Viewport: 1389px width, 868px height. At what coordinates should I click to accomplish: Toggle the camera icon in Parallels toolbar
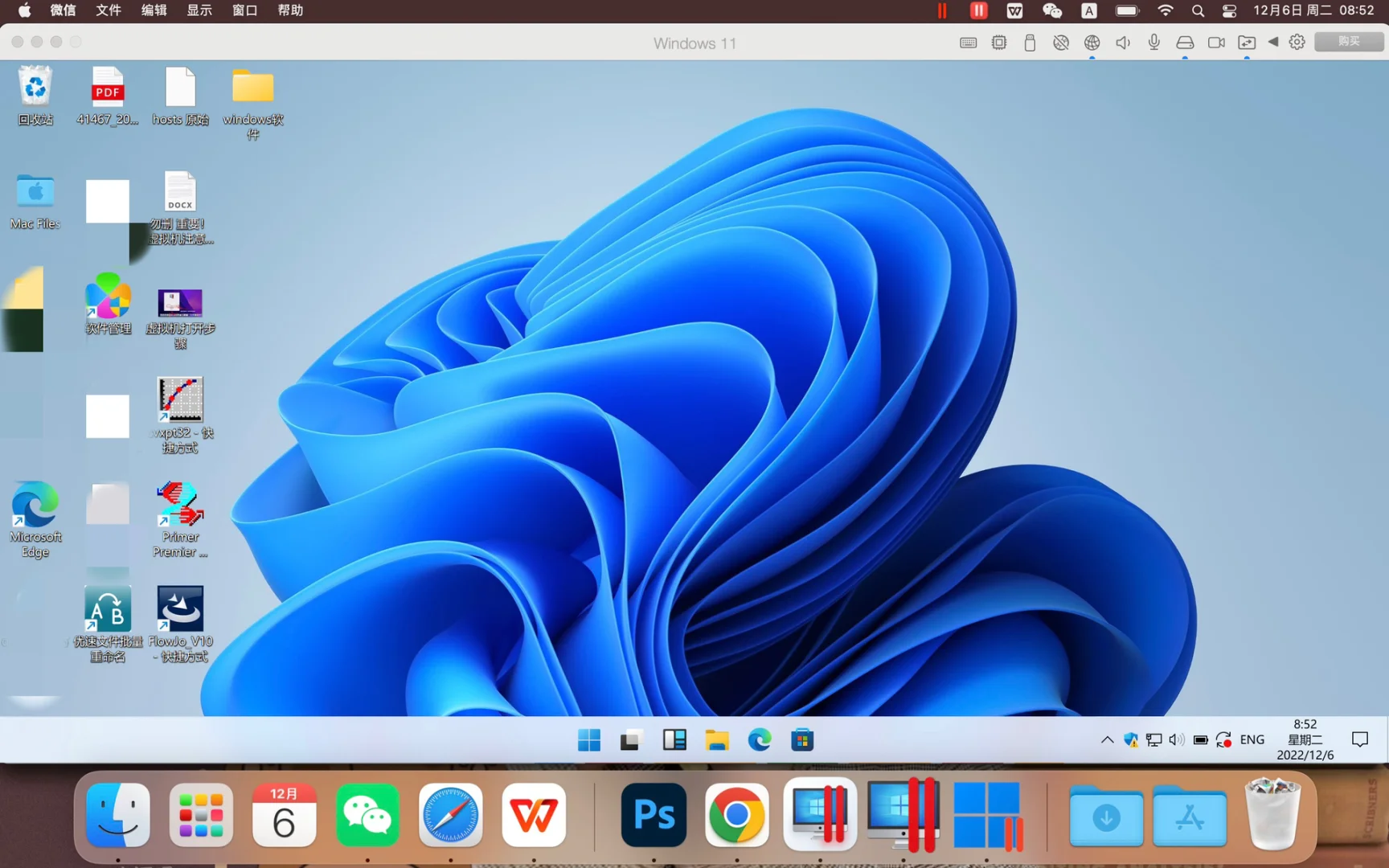click(x=1216, y=43)
